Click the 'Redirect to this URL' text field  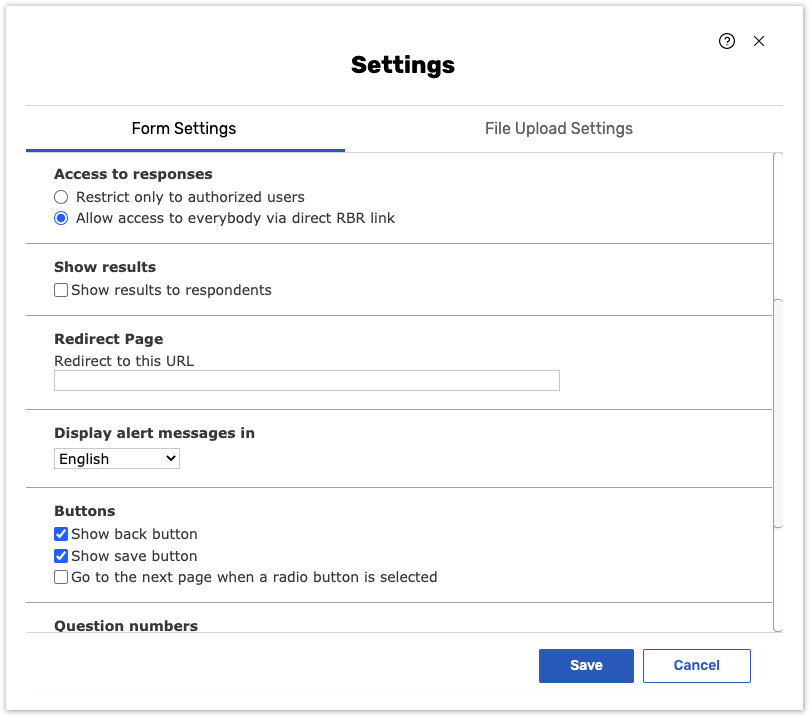coord(306,380)
